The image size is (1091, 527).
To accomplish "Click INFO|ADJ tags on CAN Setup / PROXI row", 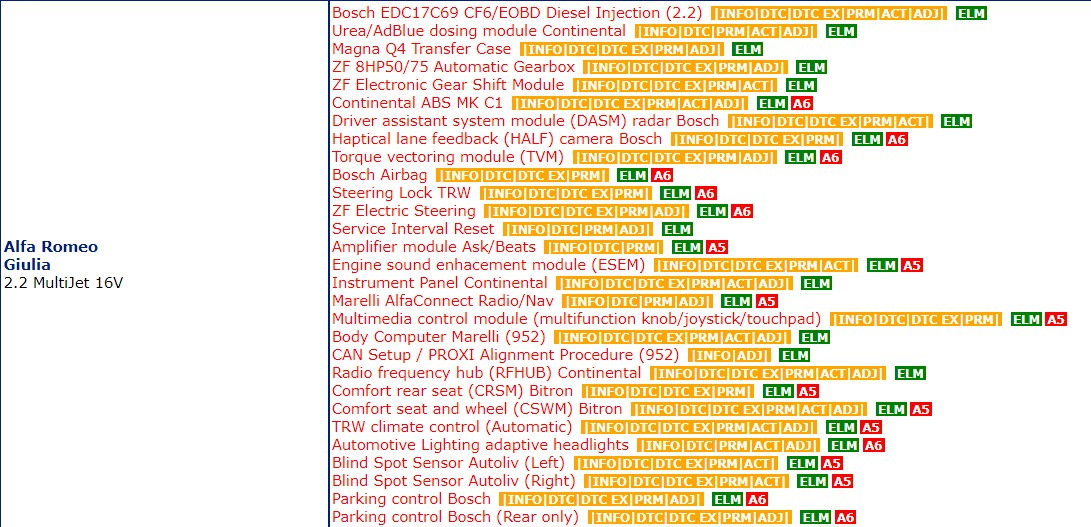I will pos(728,356).
